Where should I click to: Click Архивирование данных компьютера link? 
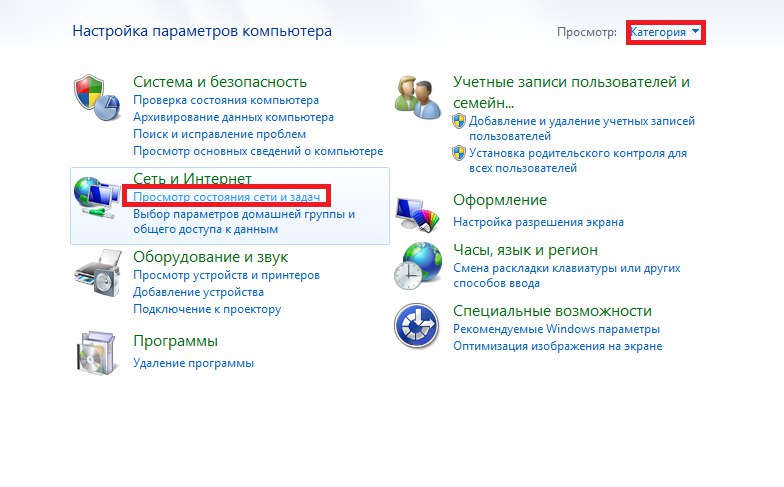point(233,117)
